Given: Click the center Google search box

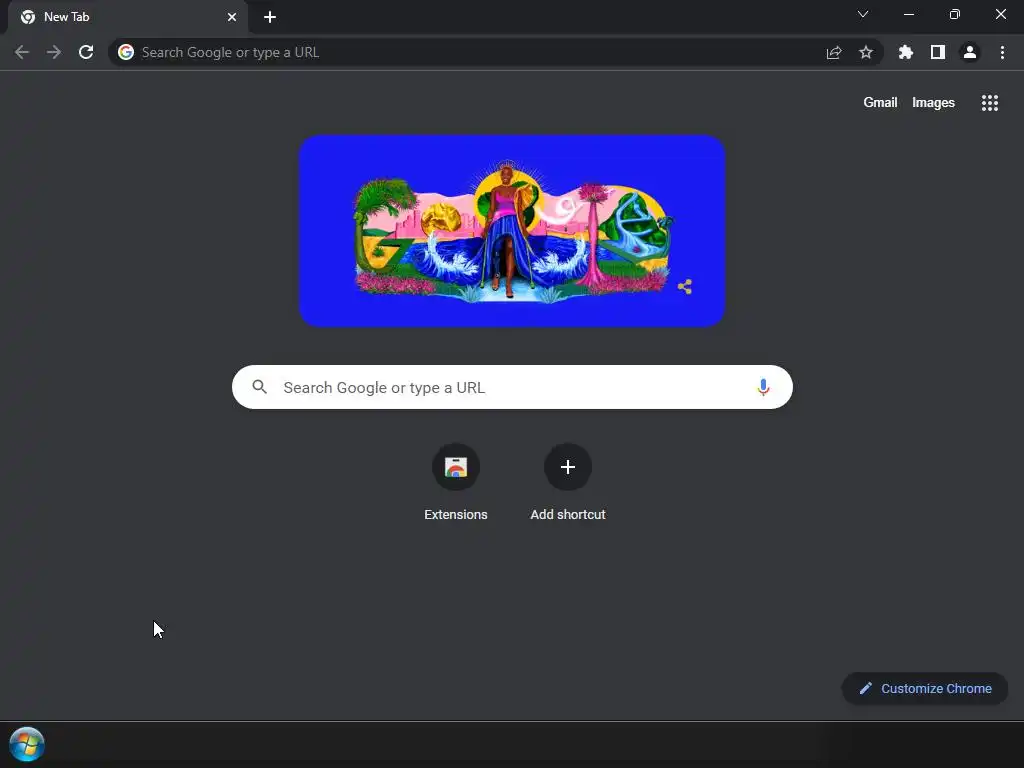Looking at the screenshot, I should click(x=512, y=387).
